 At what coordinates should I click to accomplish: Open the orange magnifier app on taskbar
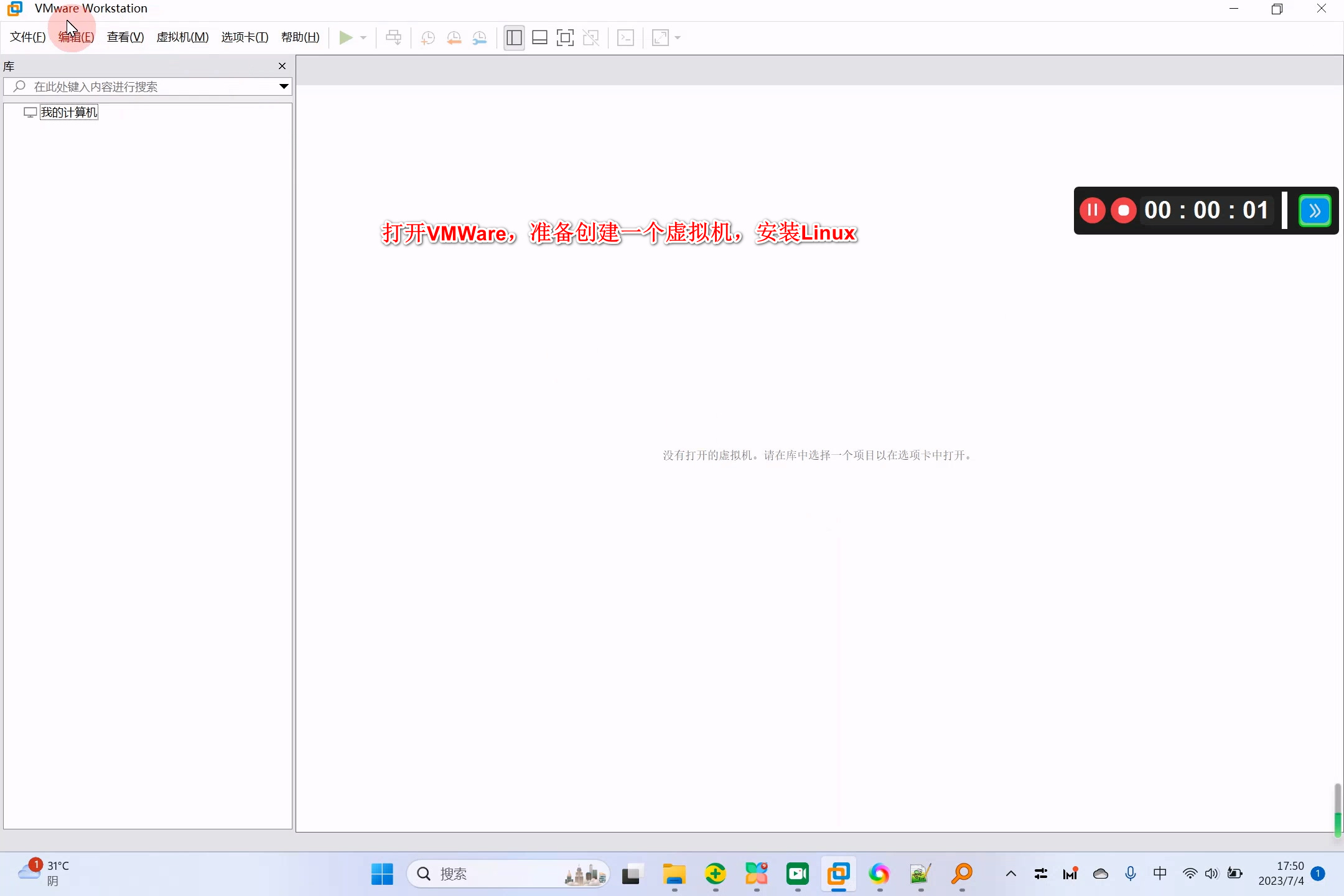tap(962, 874)
